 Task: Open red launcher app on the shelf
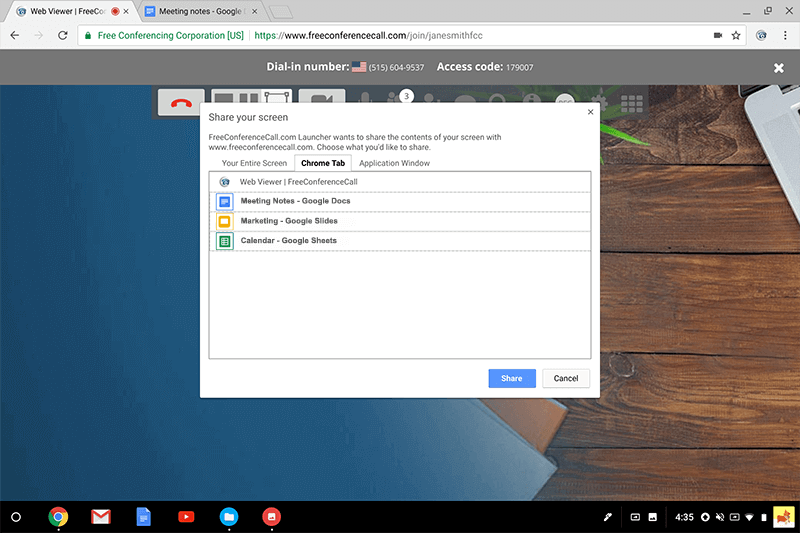[x=271, y=517]
